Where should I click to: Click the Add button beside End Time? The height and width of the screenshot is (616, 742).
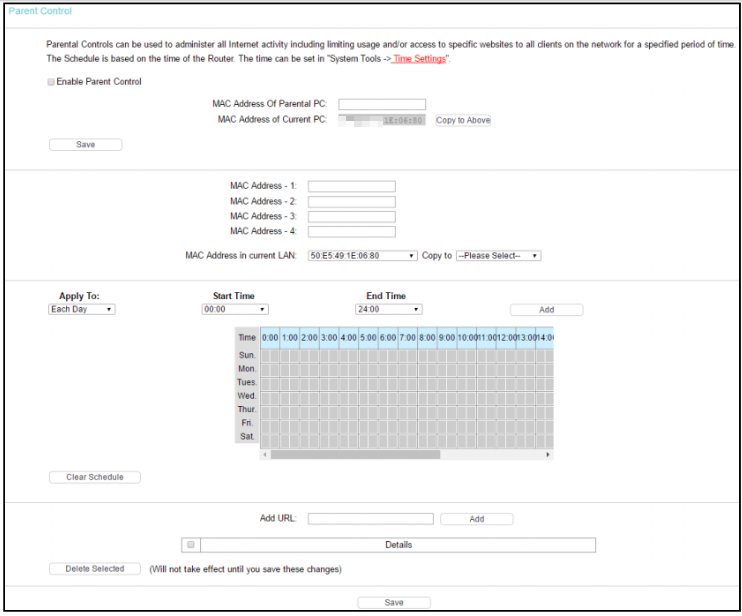(x=547, y=310)
